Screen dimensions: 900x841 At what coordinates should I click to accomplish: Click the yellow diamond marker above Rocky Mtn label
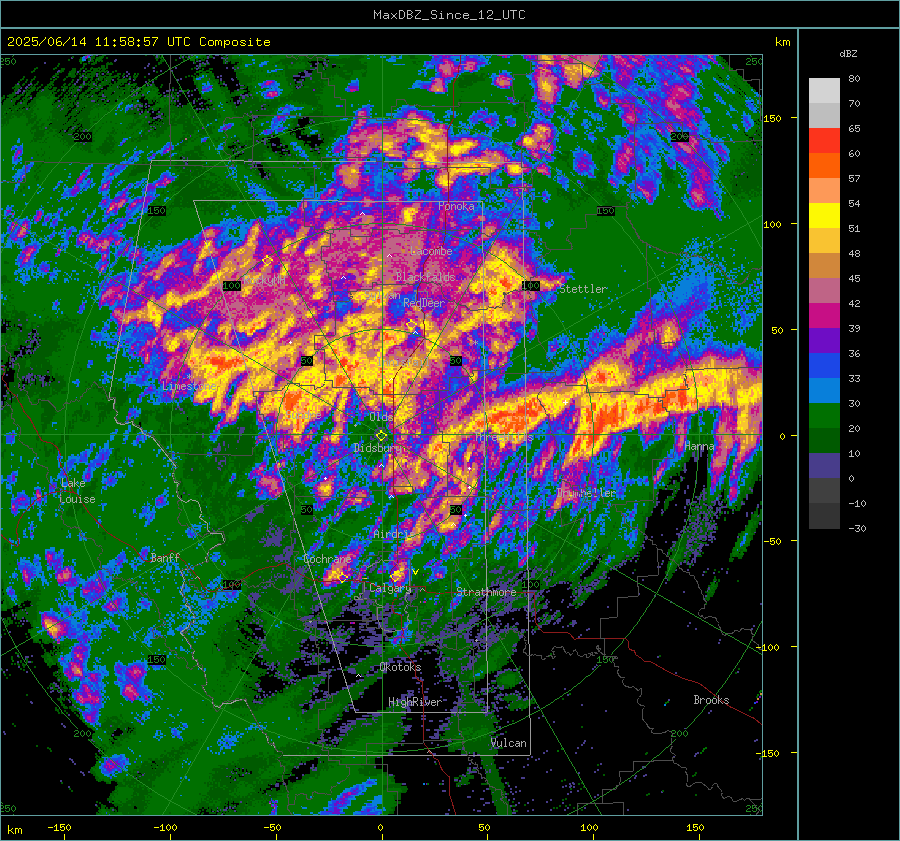click(267, 261)
